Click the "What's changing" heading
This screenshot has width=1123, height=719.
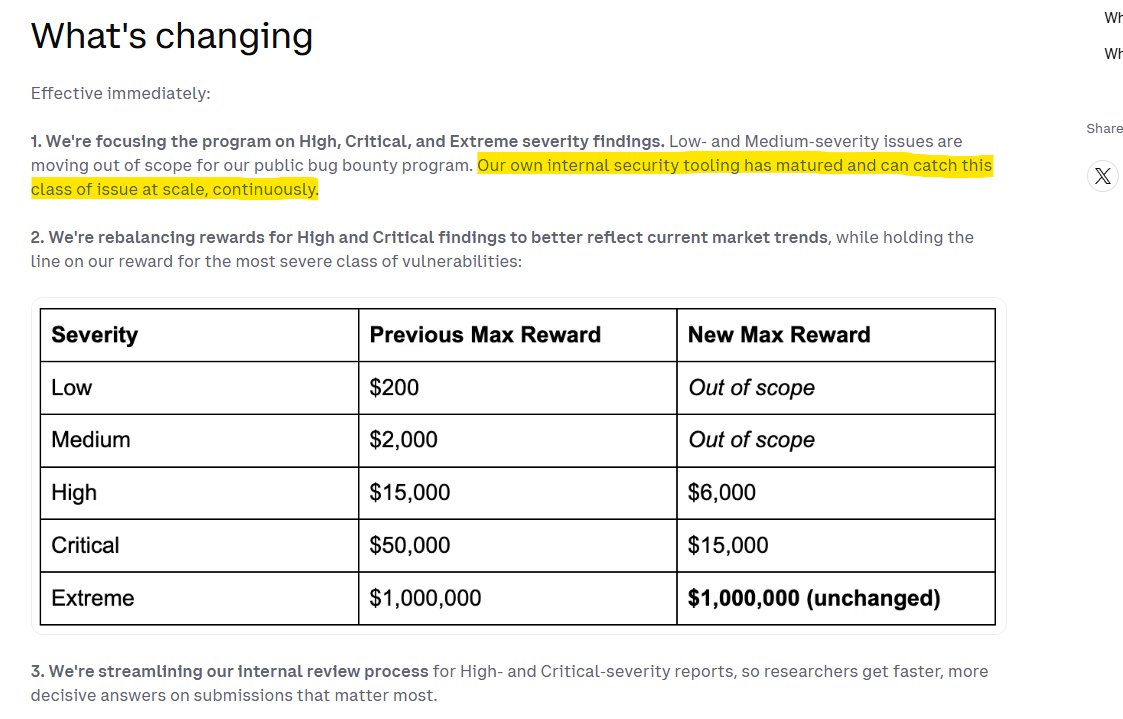[x=172, y=36]
